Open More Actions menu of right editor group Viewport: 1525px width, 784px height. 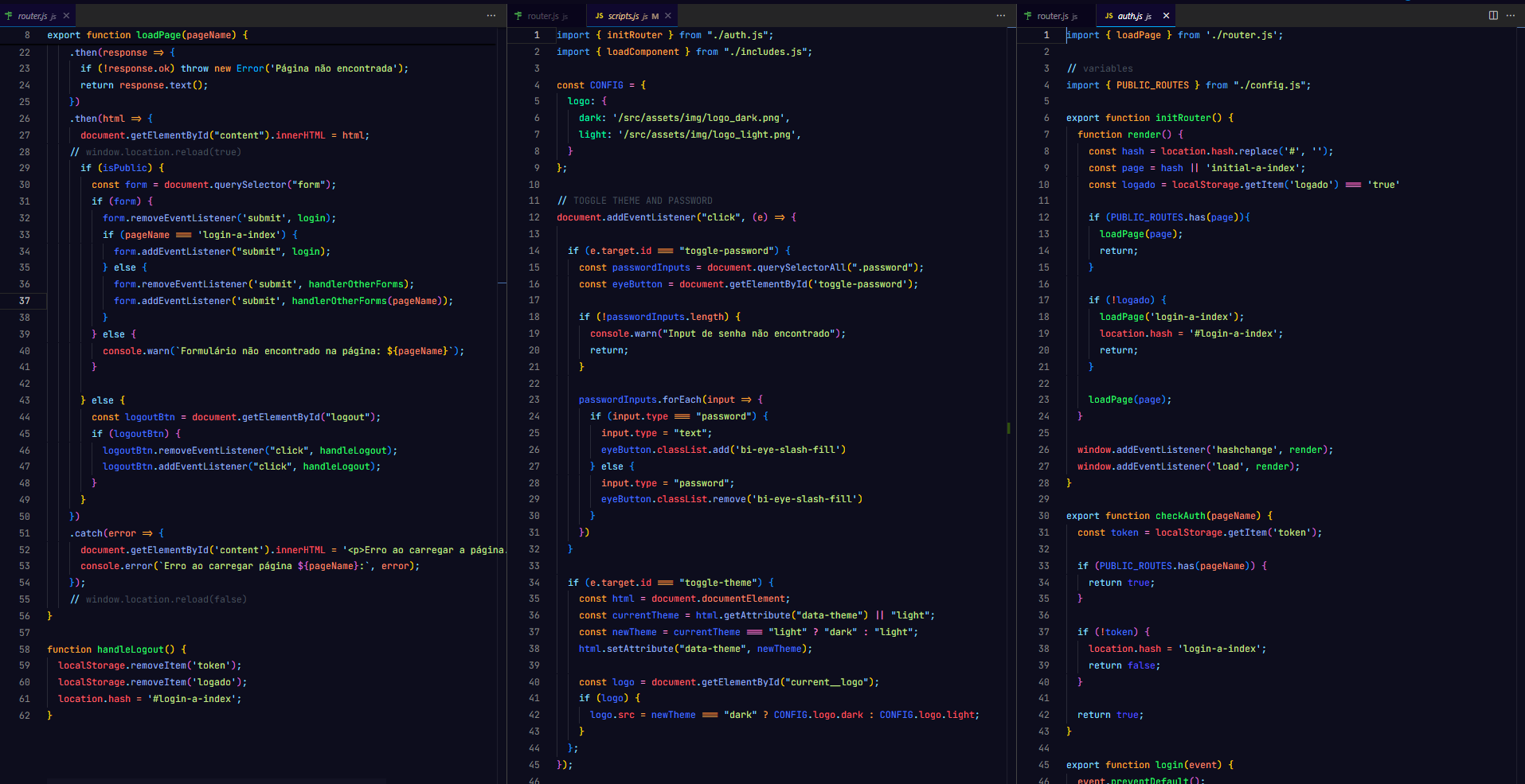[x=1511, y=16]
